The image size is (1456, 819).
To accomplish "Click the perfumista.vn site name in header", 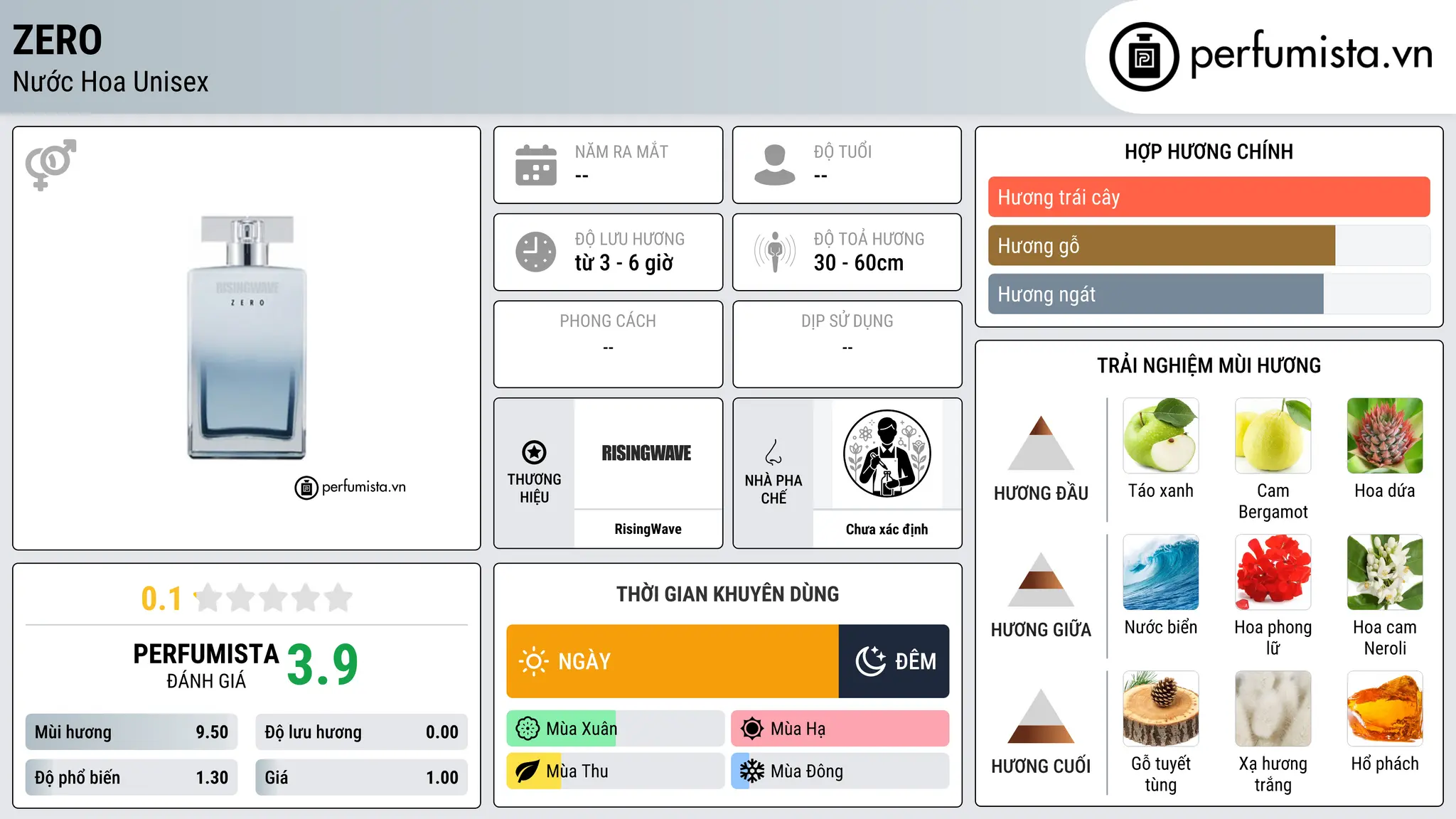I will coord(1311,54).
